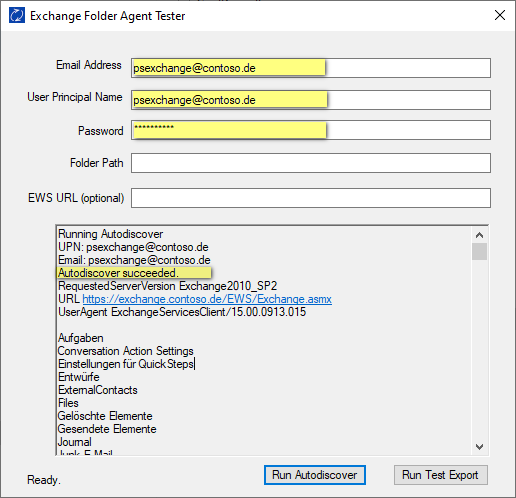Image resolution: width=516 pixels, height=498 pixels.
Task: Activate the EWS URL optional field
Action: 311,198
